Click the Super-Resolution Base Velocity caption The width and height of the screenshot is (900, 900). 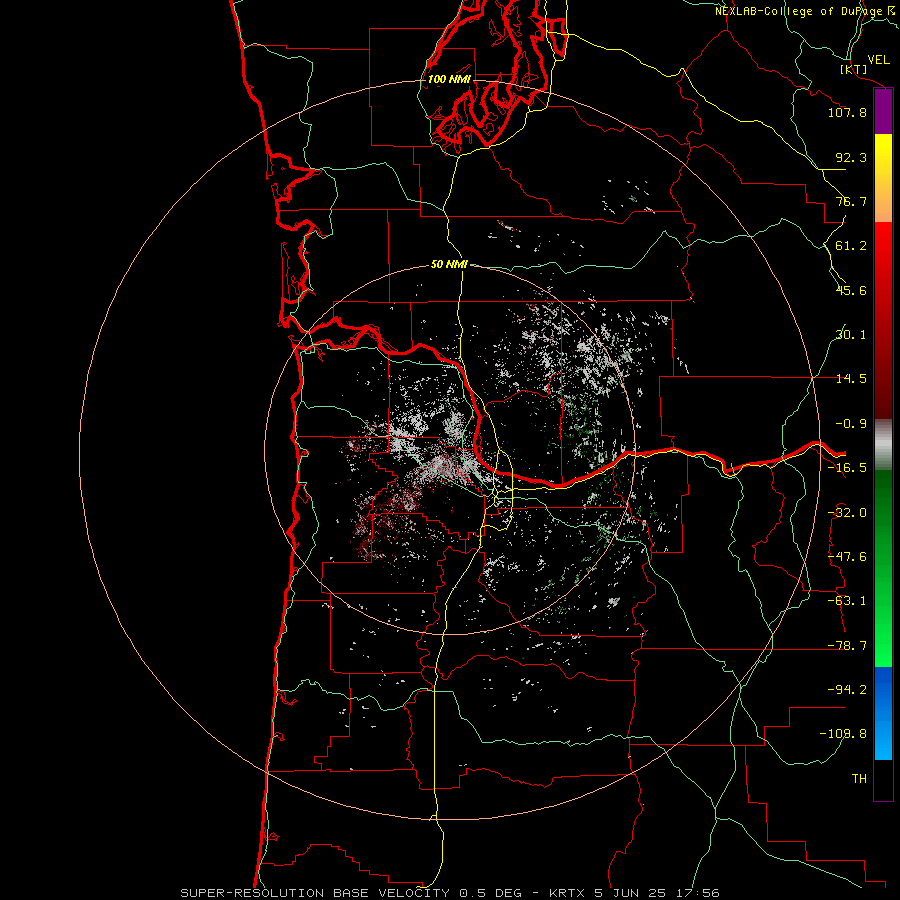450,893
